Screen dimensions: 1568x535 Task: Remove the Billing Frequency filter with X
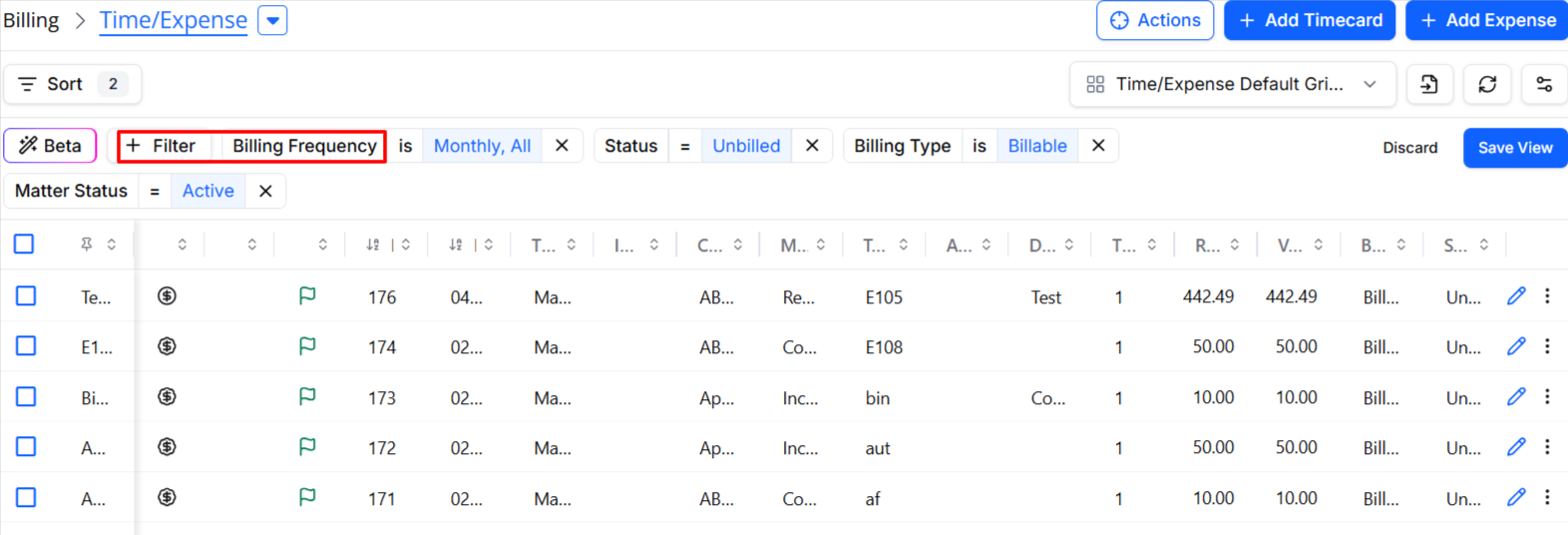click(x=562, y=146)
